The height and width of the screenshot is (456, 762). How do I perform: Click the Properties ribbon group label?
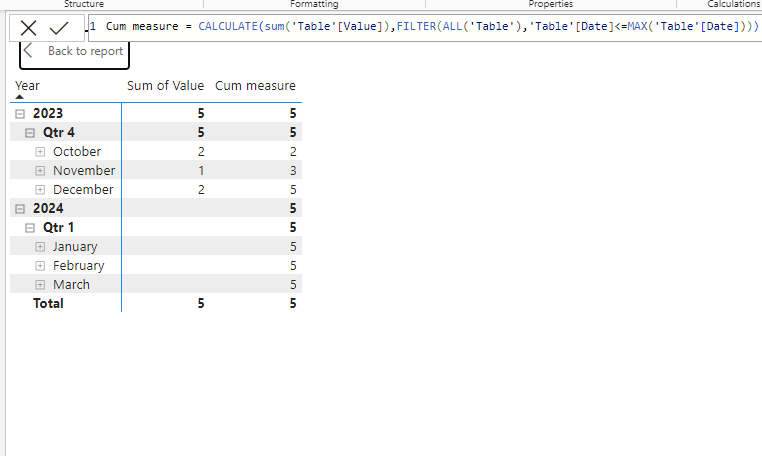coord(551,4)
